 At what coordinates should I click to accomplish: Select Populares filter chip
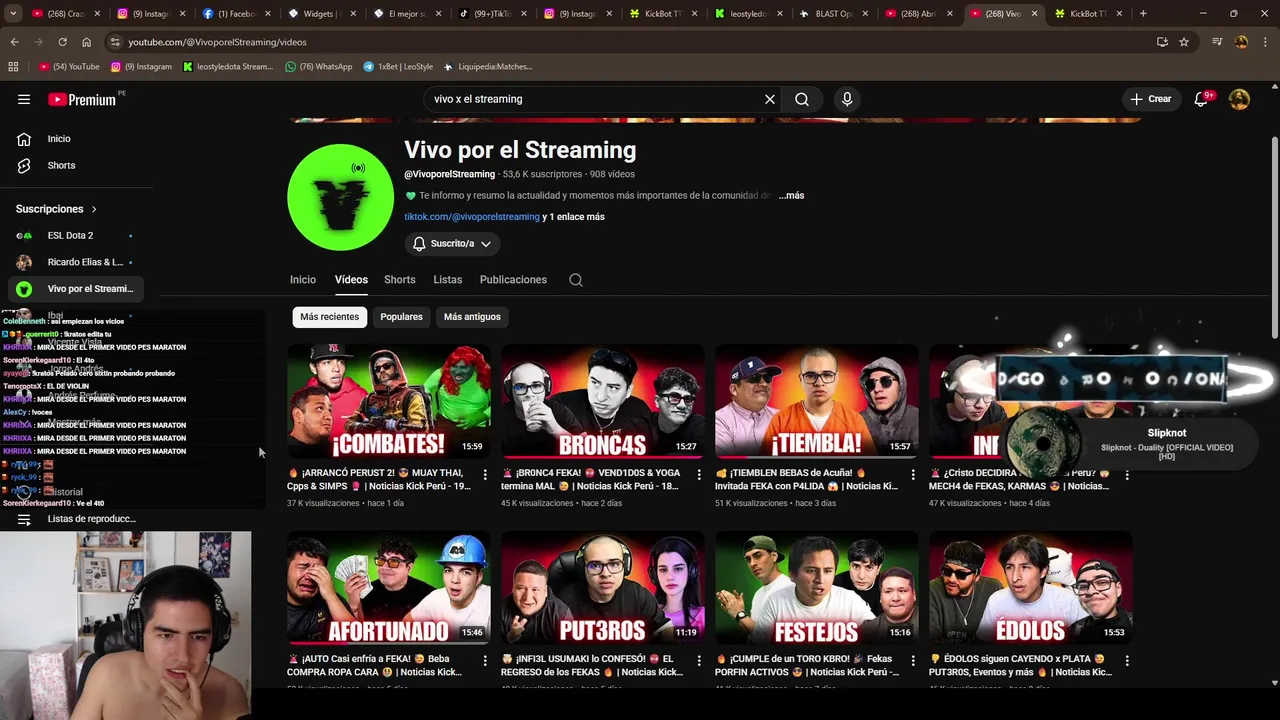tap(401, 317)
